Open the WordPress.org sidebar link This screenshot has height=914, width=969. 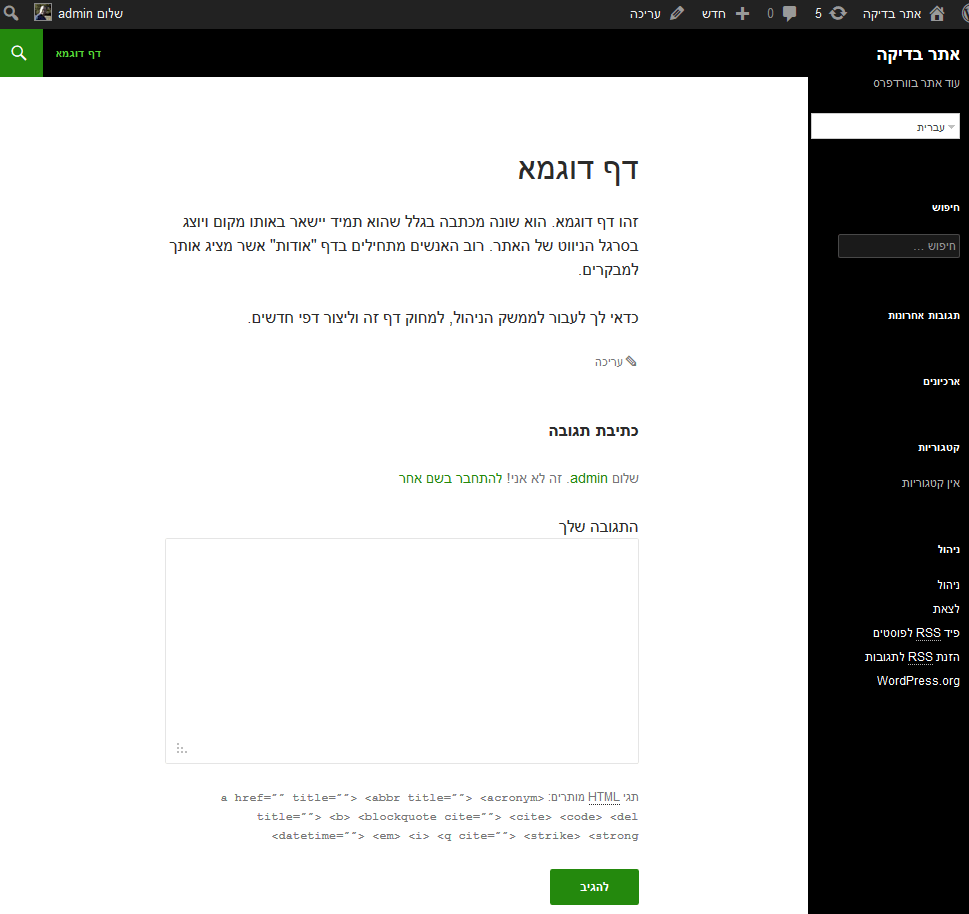tap(918, 680)
